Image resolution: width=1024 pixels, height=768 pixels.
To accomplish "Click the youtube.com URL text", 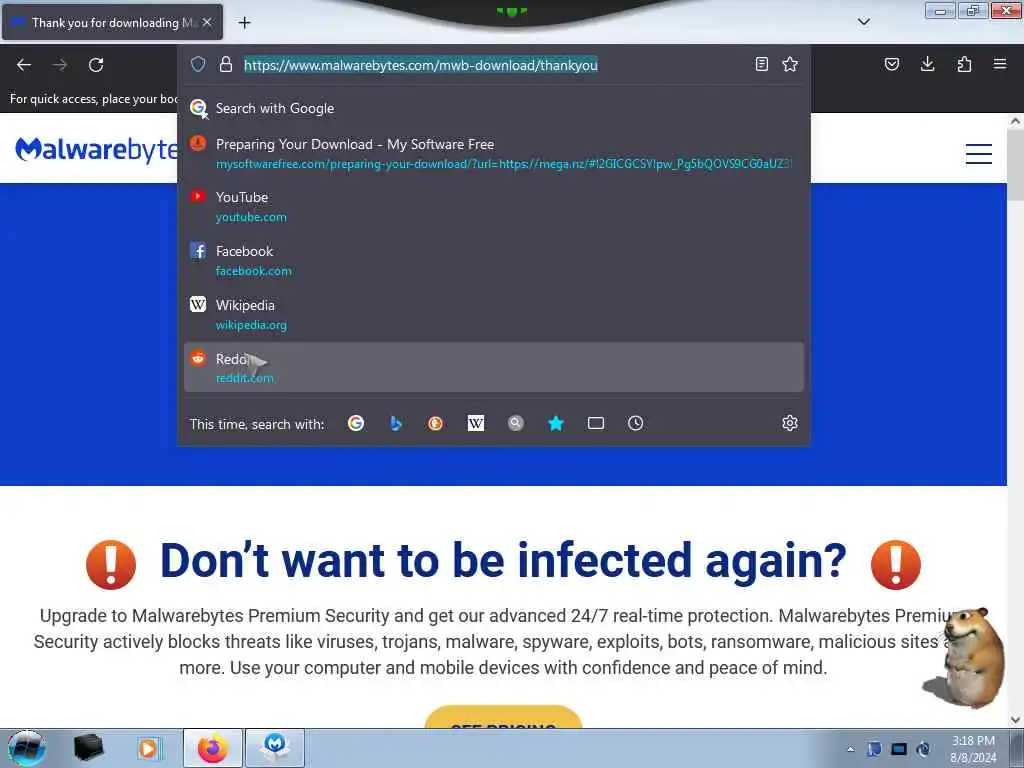I will [x=251, y=217].
